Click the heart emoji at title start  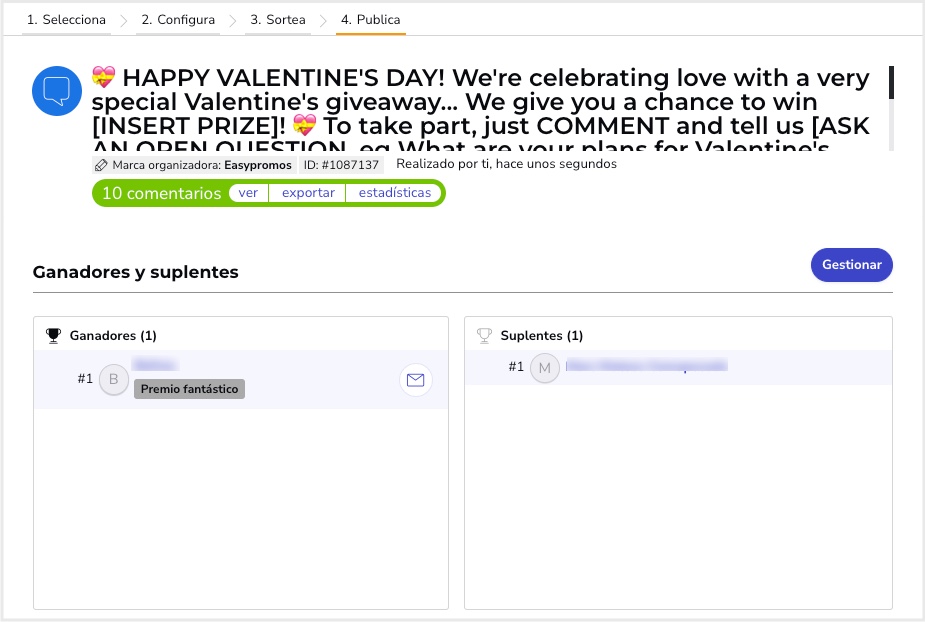coord(104,77)
